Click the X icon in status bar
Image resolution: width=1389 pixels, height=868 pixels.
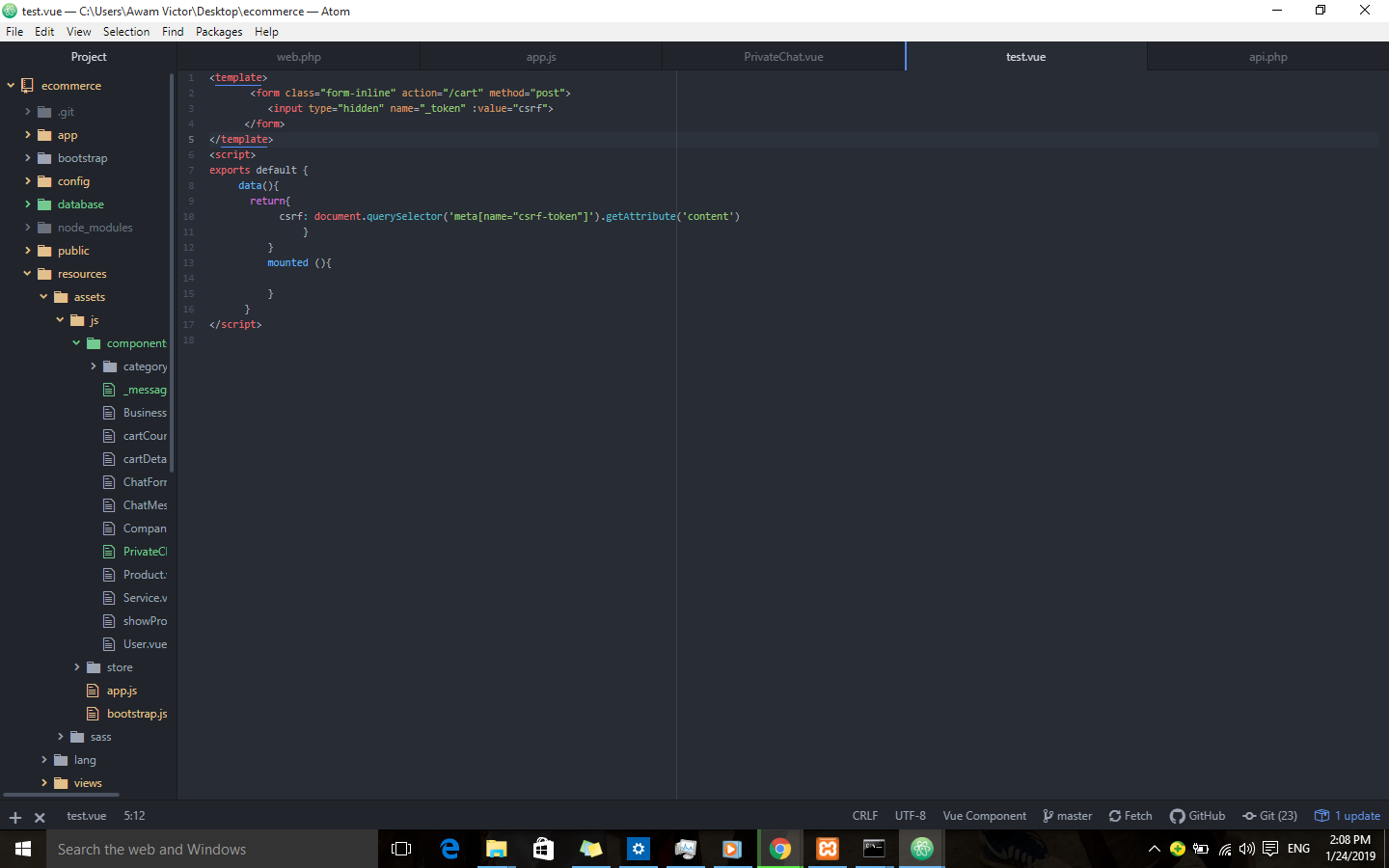coord(40,817)
